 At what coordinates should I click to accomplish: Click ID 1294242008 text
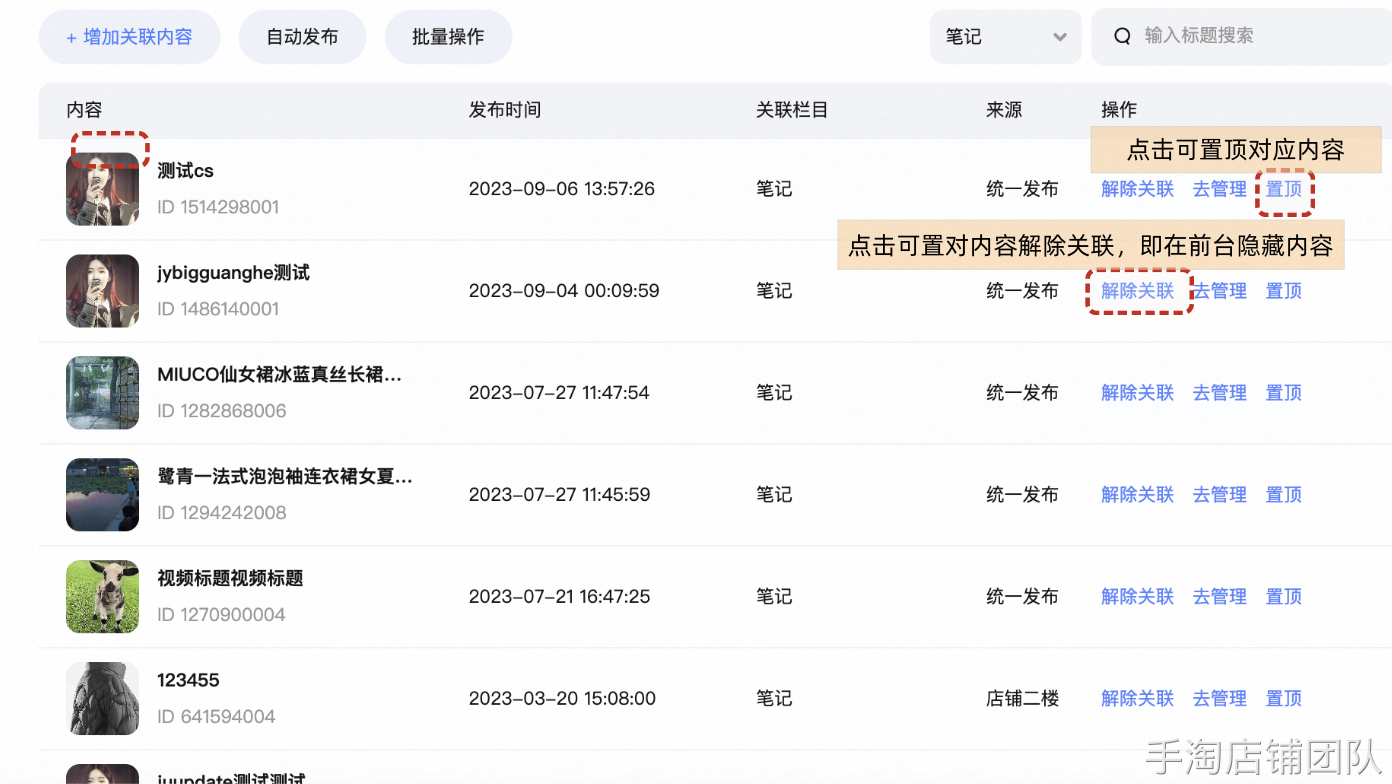[x=222, y=514]
